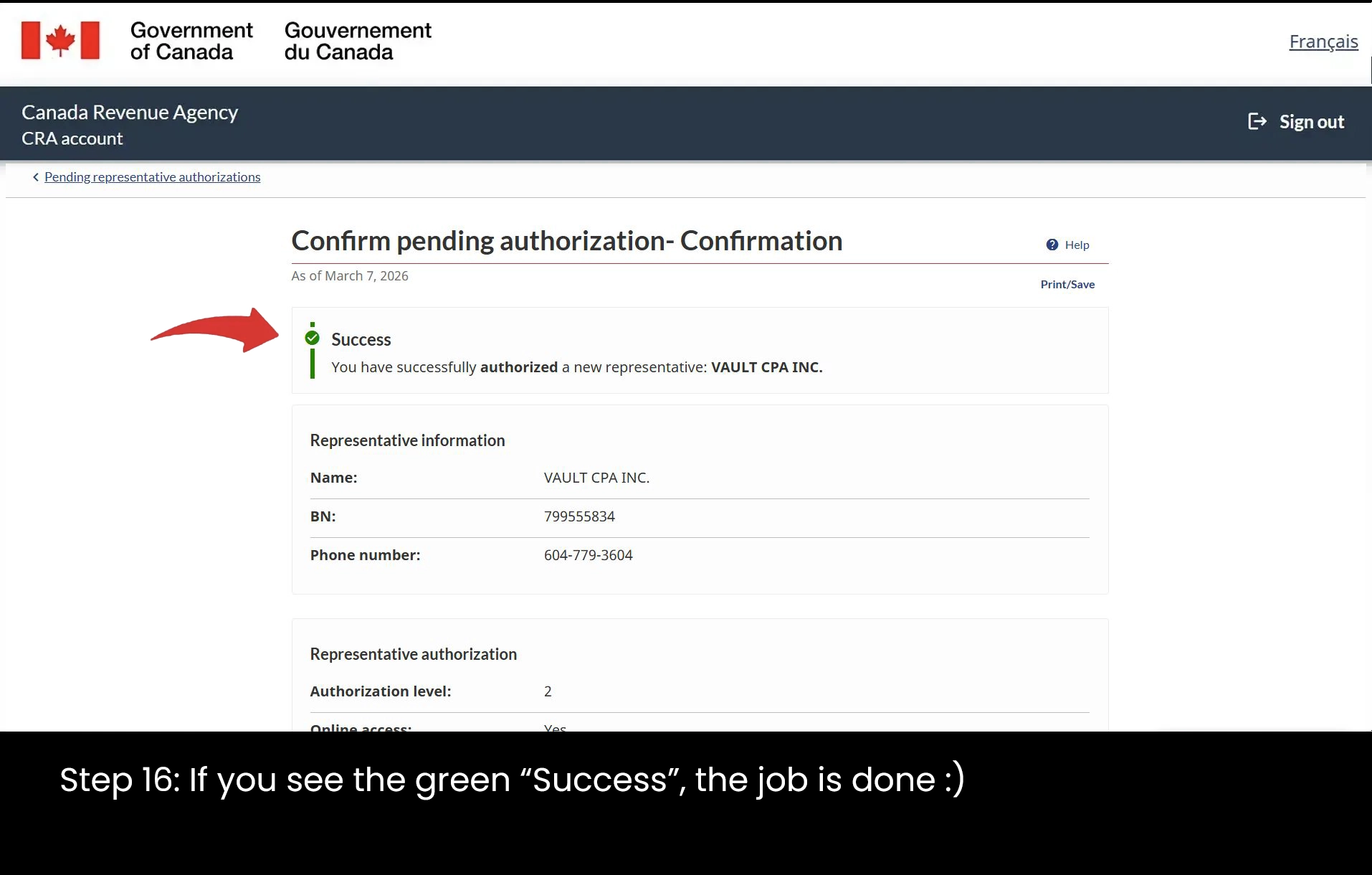This screenshot has height=875, width=1372.
Task: Click the Government of Canada wordmark
Action: coord(191,41)
